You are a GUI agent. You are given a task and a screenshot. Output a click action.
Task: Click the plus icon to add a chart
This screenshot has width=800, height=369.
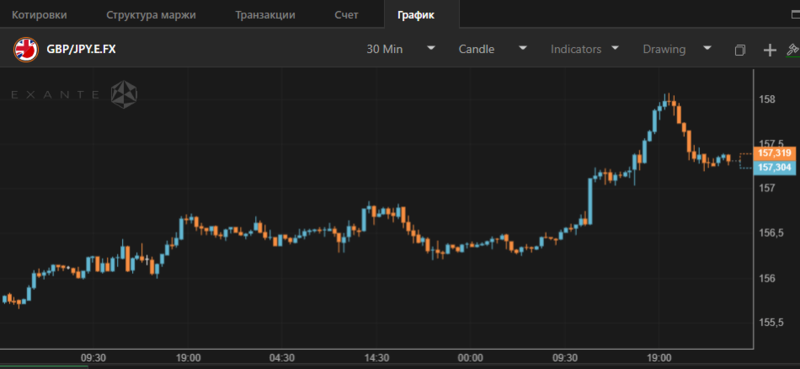769,50
